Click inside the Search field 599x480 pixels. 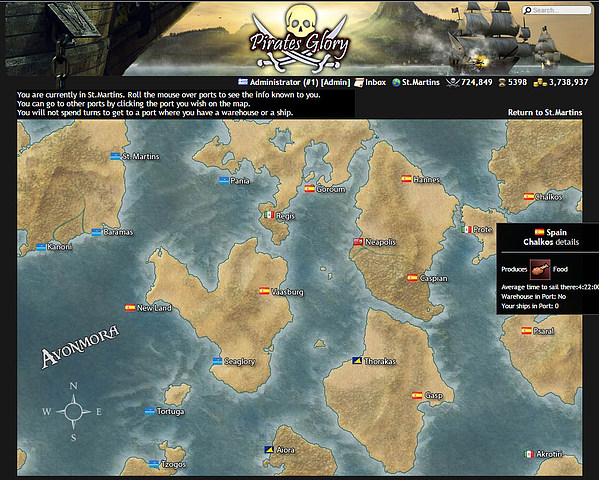click(557, 10)
